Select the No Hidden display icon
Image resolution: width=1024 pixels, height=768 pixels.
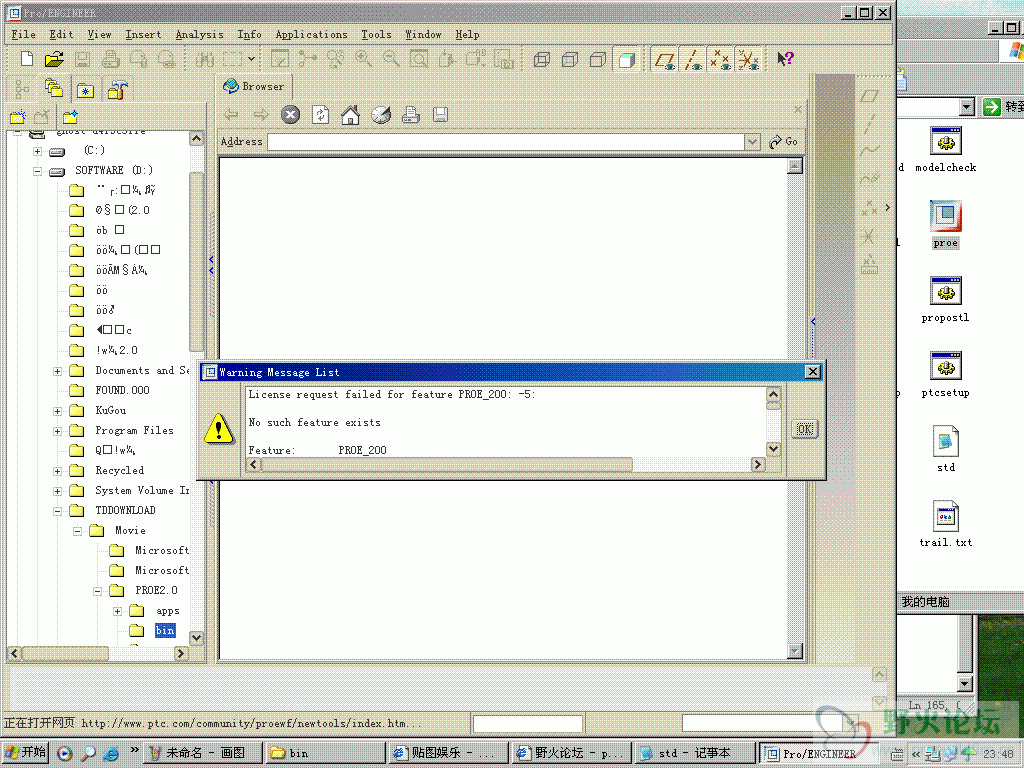(x=598, y=59)
